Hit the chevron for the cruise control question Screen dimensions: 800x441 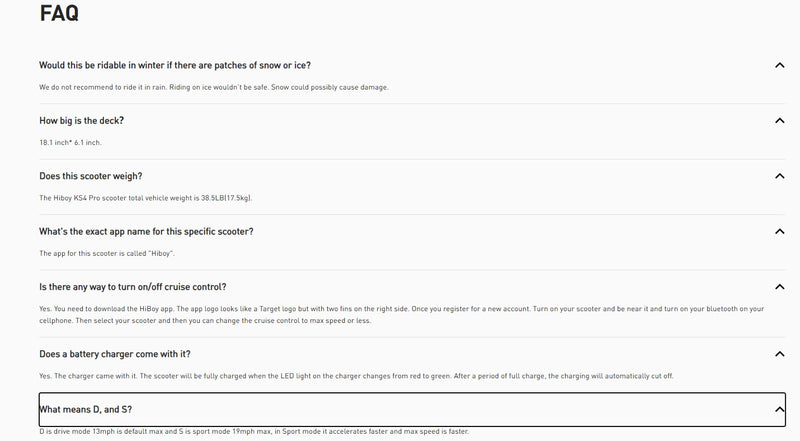click(x=779, y=287)
